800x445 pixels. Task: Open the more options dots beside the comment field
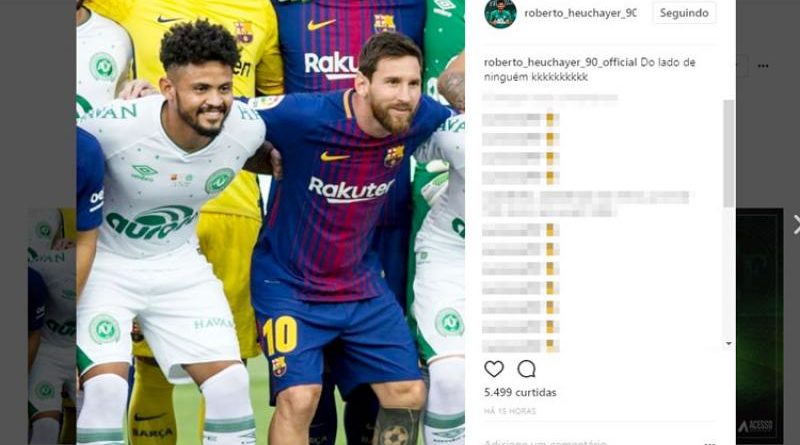(x=709, y=442)
